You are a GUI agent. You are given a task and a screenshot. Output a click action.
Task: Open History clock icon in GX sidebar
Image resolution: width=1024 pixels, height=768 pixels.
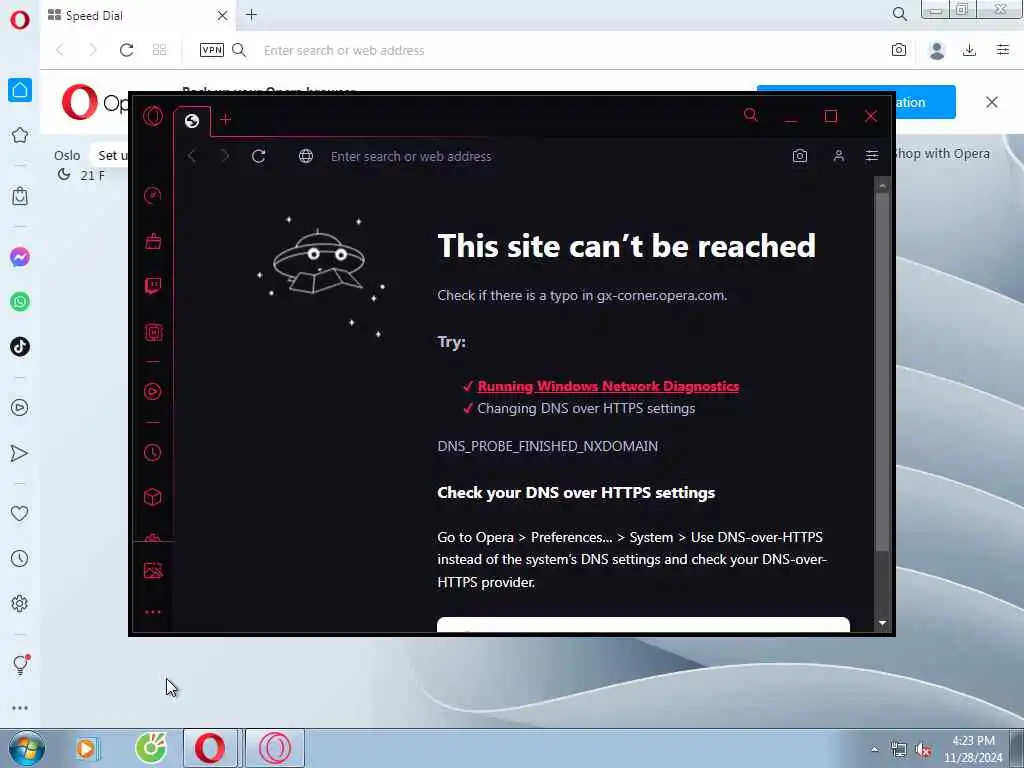[x=152, y=452]
